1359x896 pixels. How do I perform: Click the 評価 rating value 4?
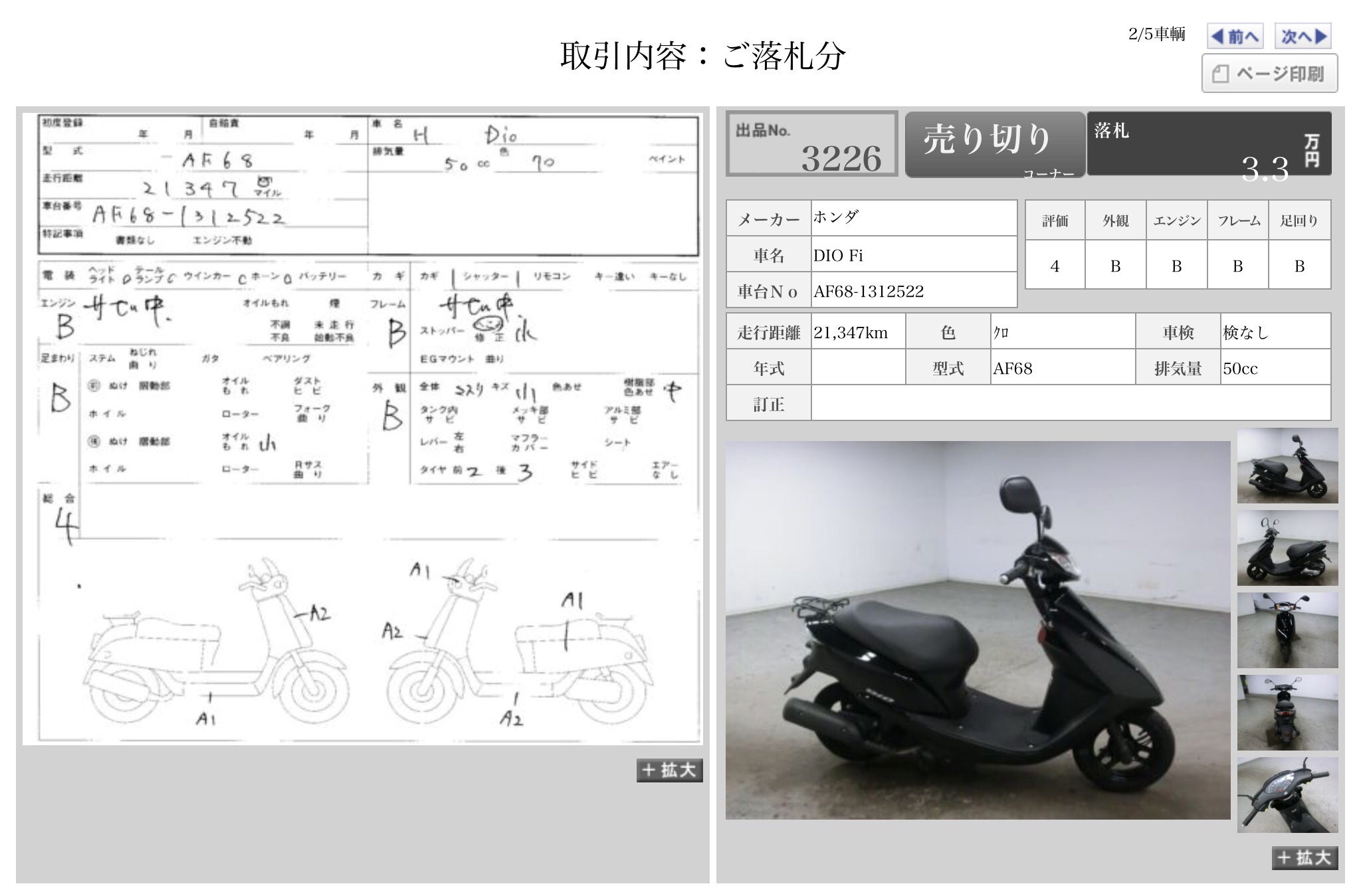tap(1055, 266)
